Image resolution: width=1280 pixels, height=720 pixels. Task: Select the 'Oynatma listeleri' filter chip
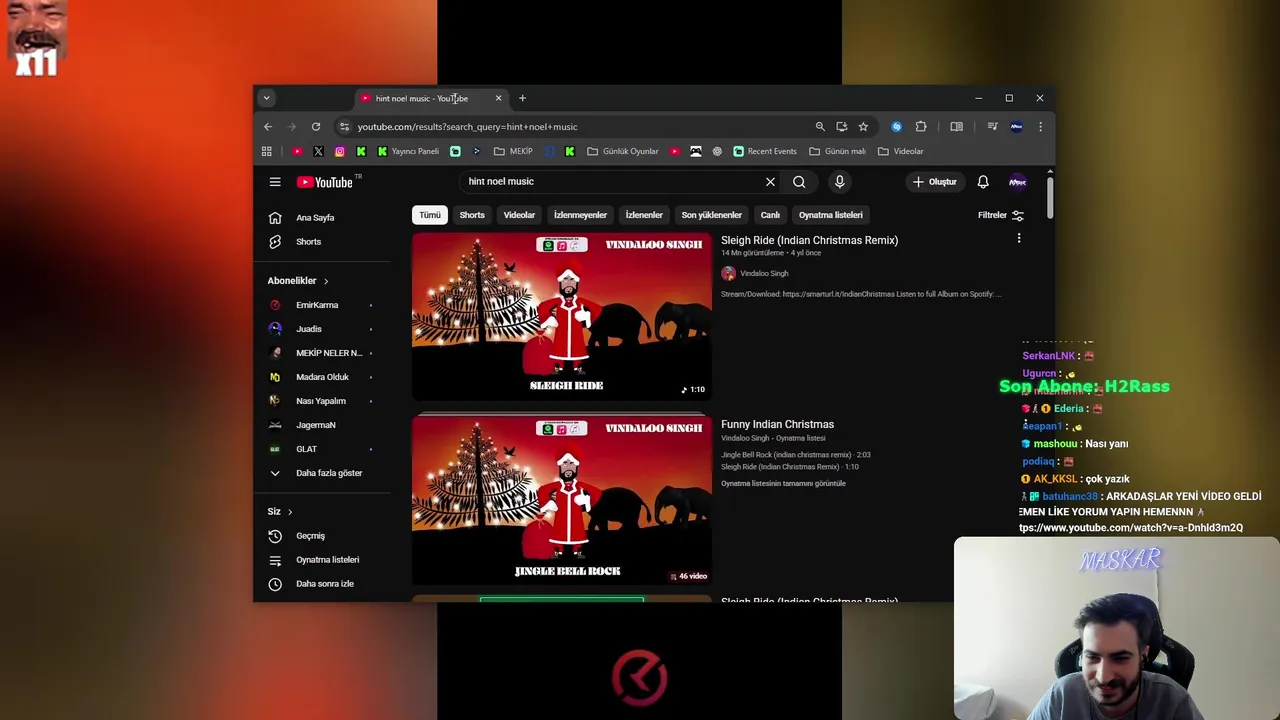(831, 215)
